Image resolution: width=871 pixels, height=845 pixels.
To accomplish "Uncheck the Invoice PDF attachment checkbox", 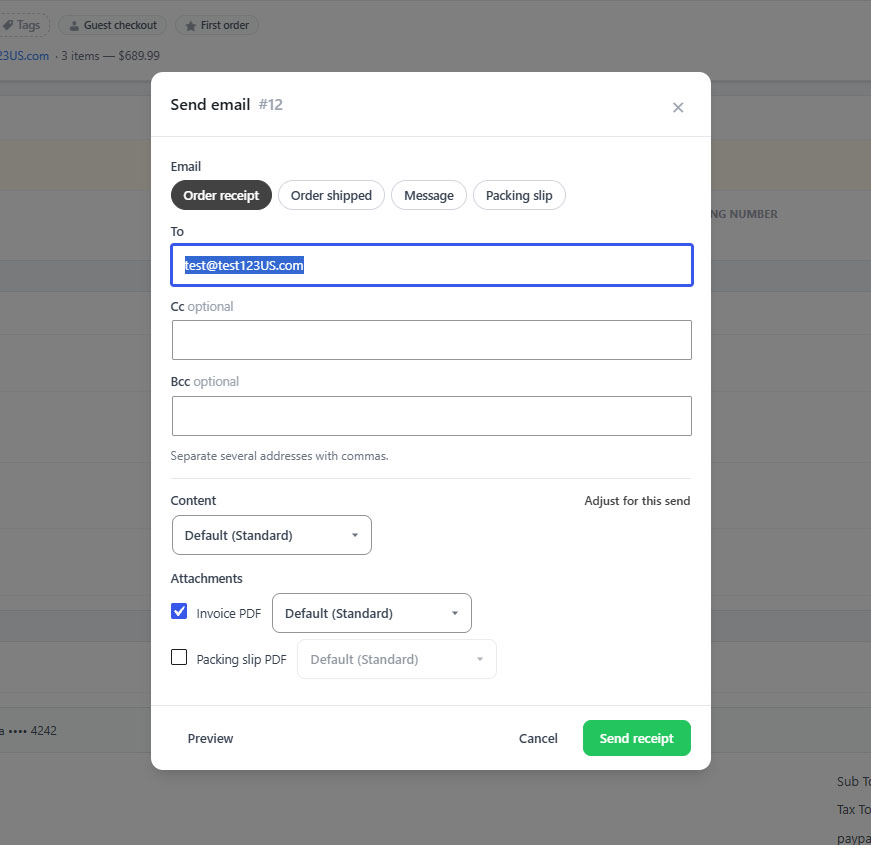I will click(x=179, y=612).
